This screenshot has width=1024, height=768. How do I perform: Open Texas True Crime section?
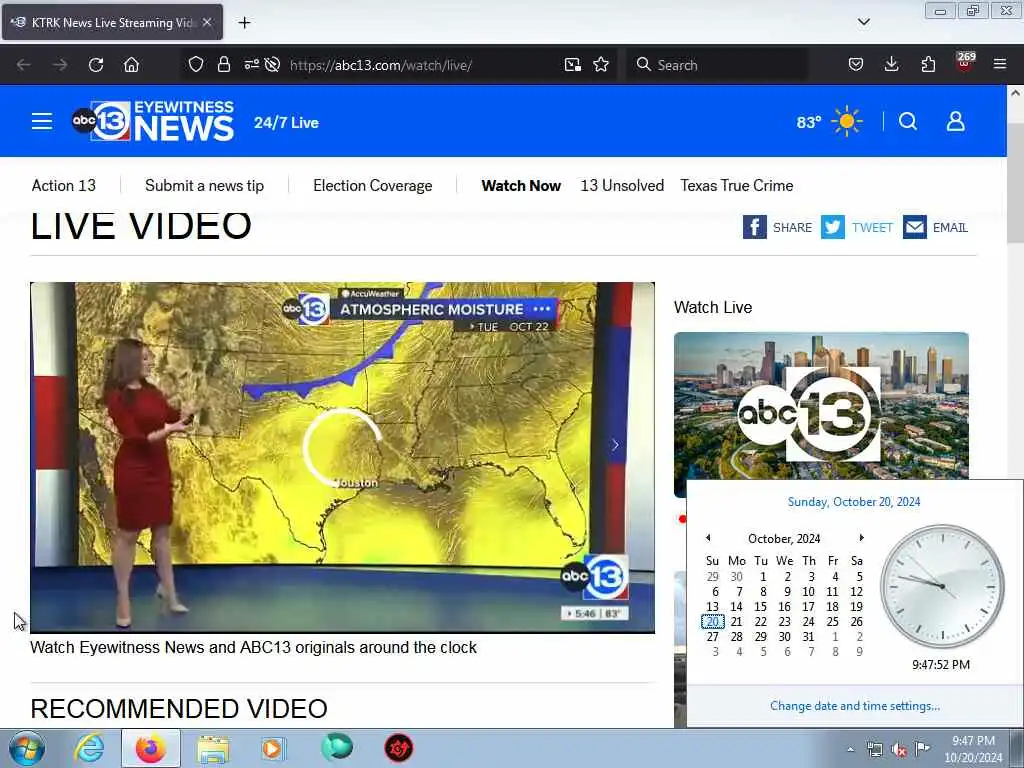click(737, 185)
